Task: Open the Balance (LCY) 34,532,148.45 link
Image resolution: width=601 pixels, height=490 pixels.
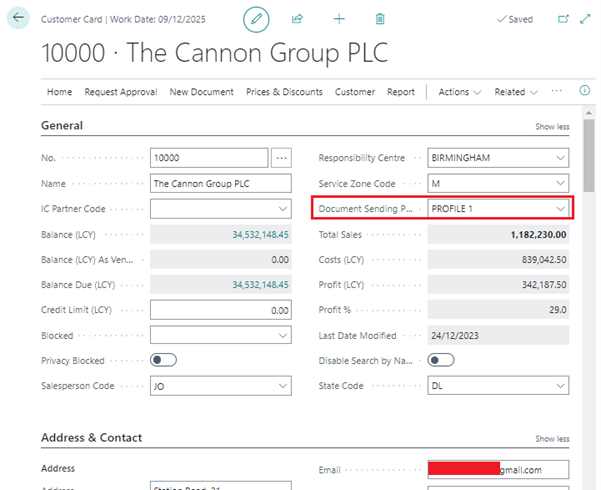Action: click(260, 235)
